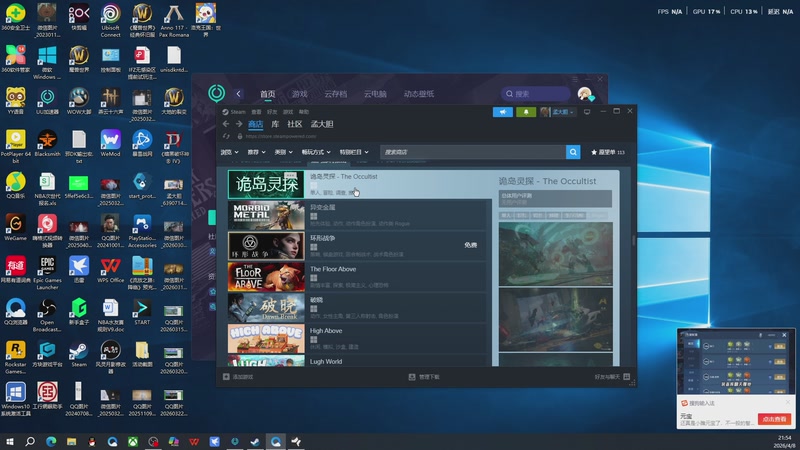Open the QQ音乐 desktop icon

[15, 186]
